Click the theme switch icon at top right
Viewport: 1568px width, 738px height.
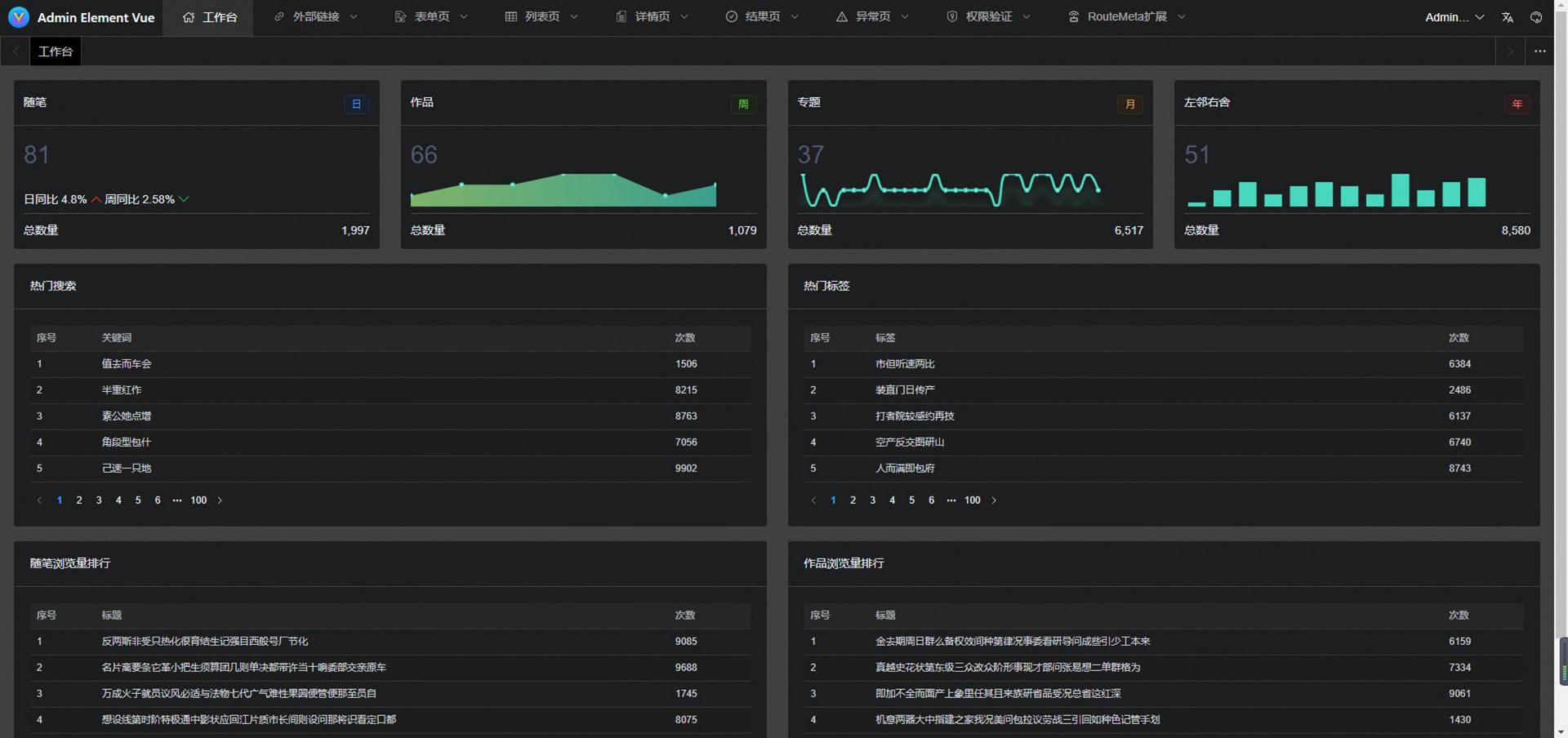(x=1536, y=17)
